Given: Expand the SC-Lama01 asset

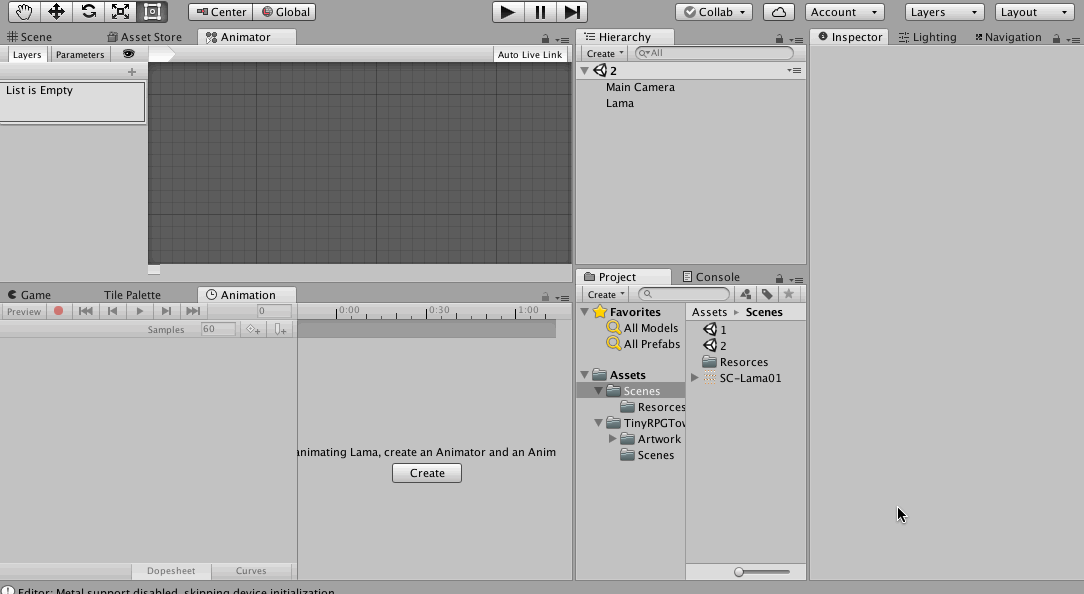Looking at the screenshot, I should pos(695,378).
